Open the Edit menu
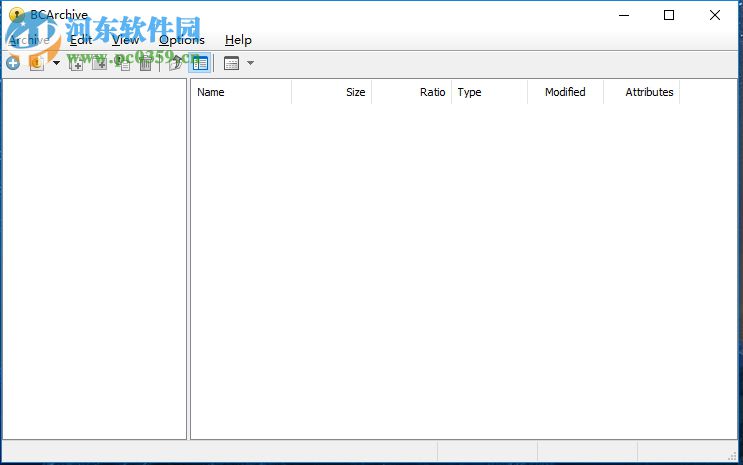Screen dimensions: 743x465 tap(81, 40)
